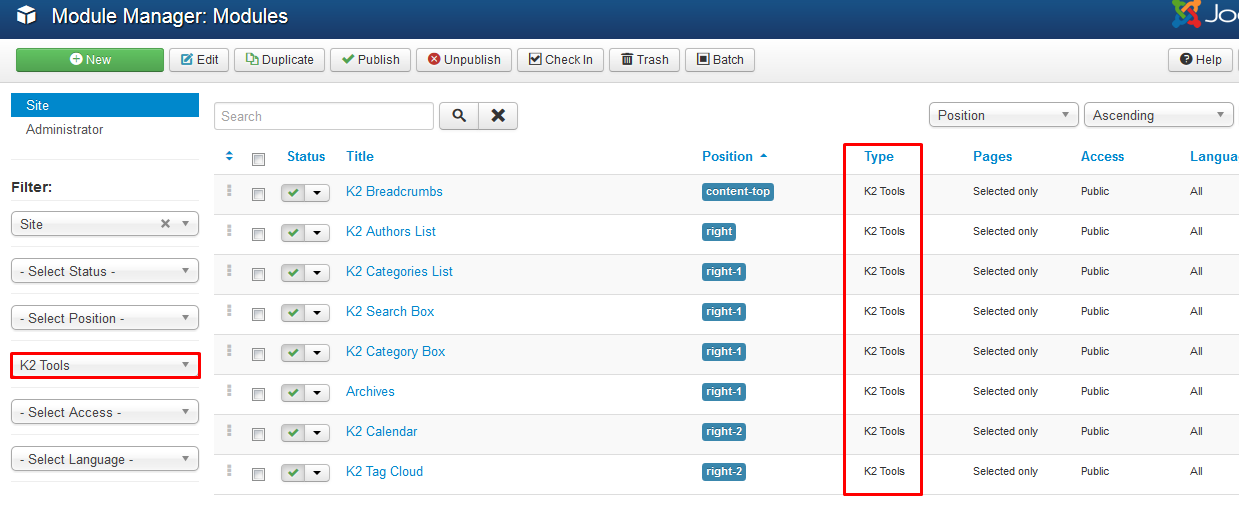Open the Select Position filter dropdown
Viewport: 1239px width, 509px height.
(105, 318)
